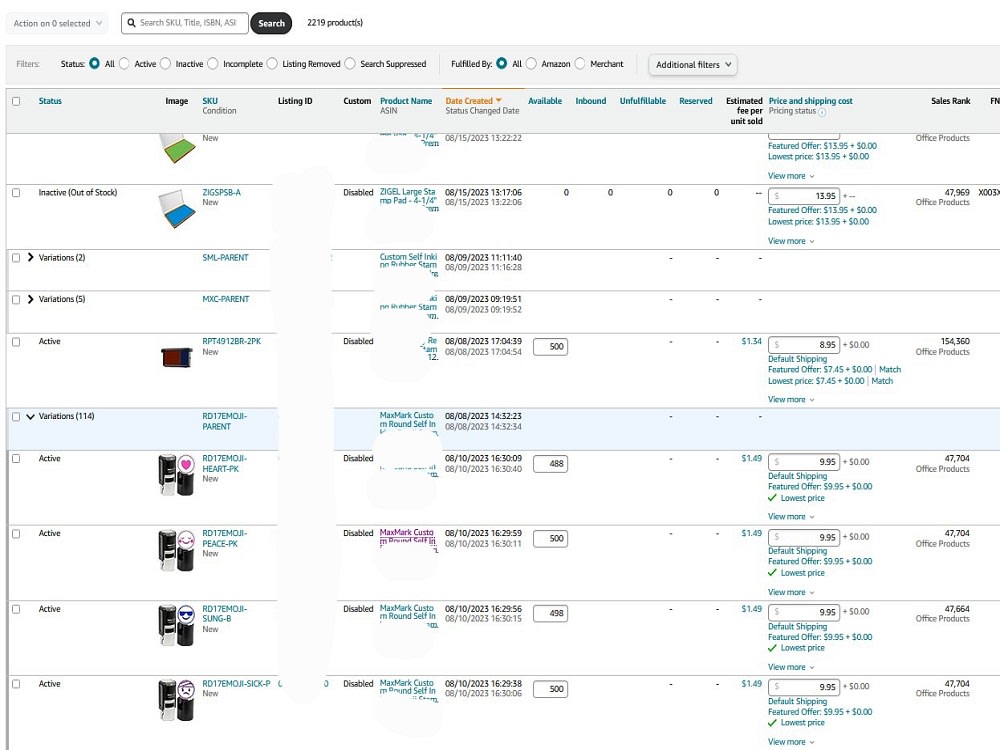Open the ZIGSPSB-A blue stamp pad image

pos(177,209)
